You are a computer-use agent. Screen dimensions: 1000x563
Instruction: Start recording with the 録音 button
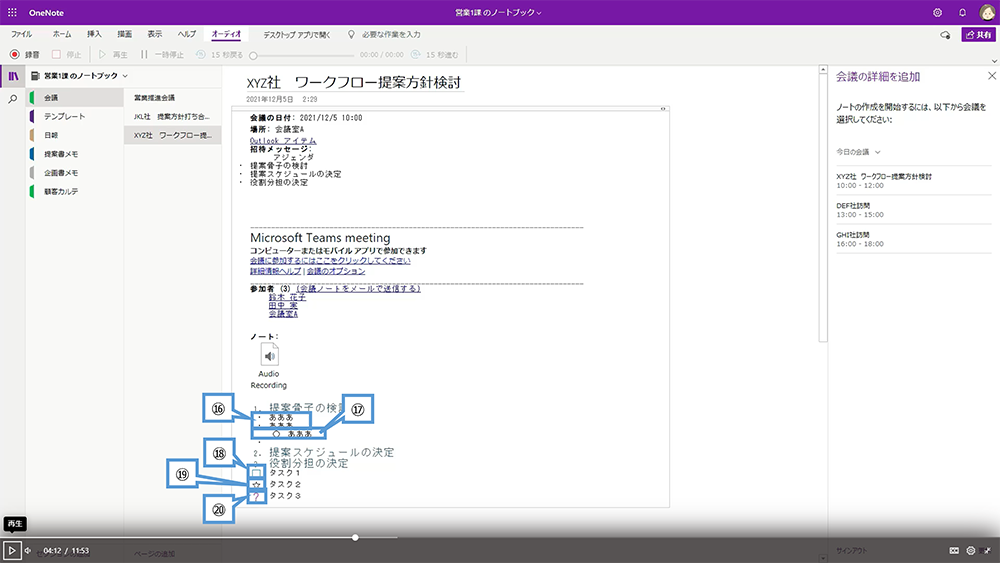[25, 55]
